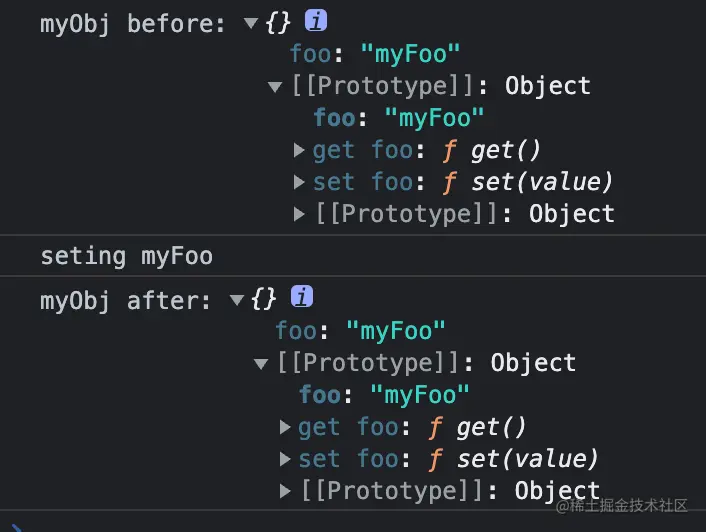Expand set foo under myObj before
Image resolution: width=706 pixels, height=532 pixels.
299,183
